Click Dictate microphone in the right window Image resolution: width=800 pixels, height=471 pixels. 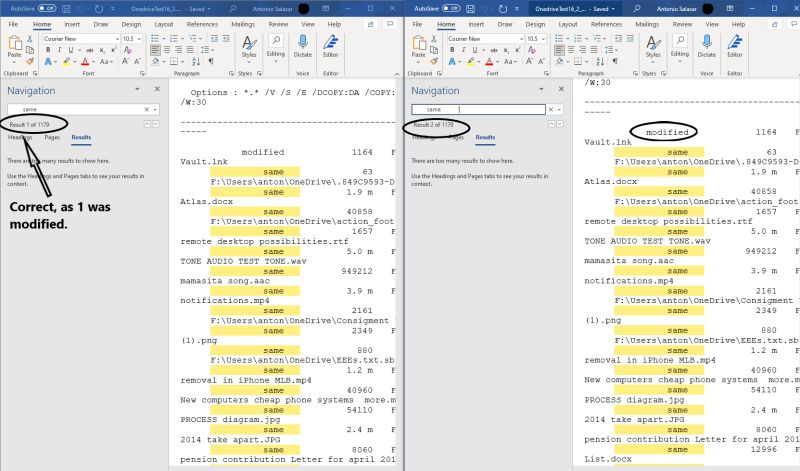(x=707, y=46)
